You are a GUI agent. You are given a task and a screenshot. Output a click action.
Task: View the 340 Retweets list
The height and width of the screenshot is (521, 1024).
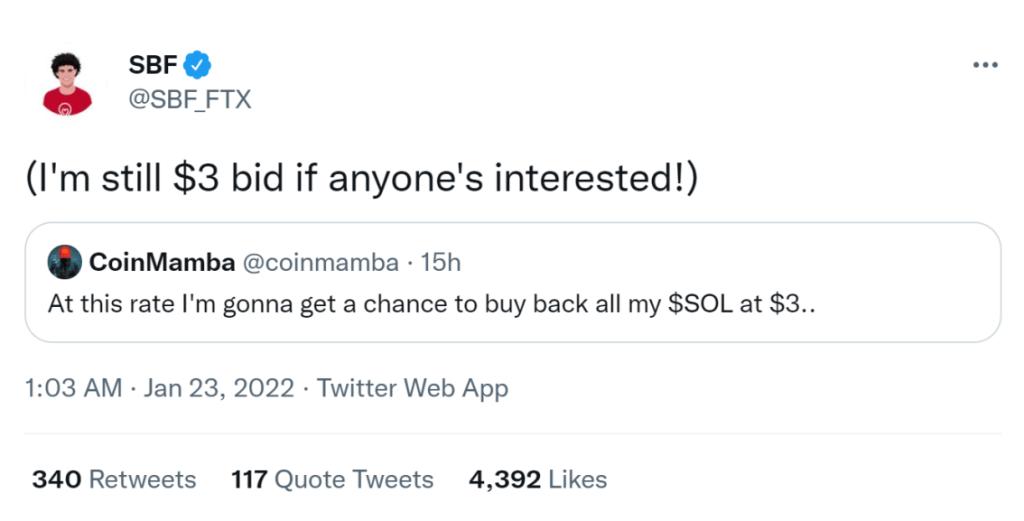tap(114, 479)
